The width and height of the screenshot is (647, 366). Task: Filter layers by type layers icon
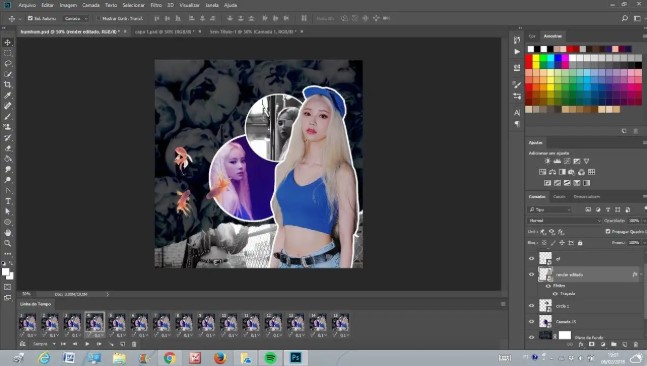(608, 210)
